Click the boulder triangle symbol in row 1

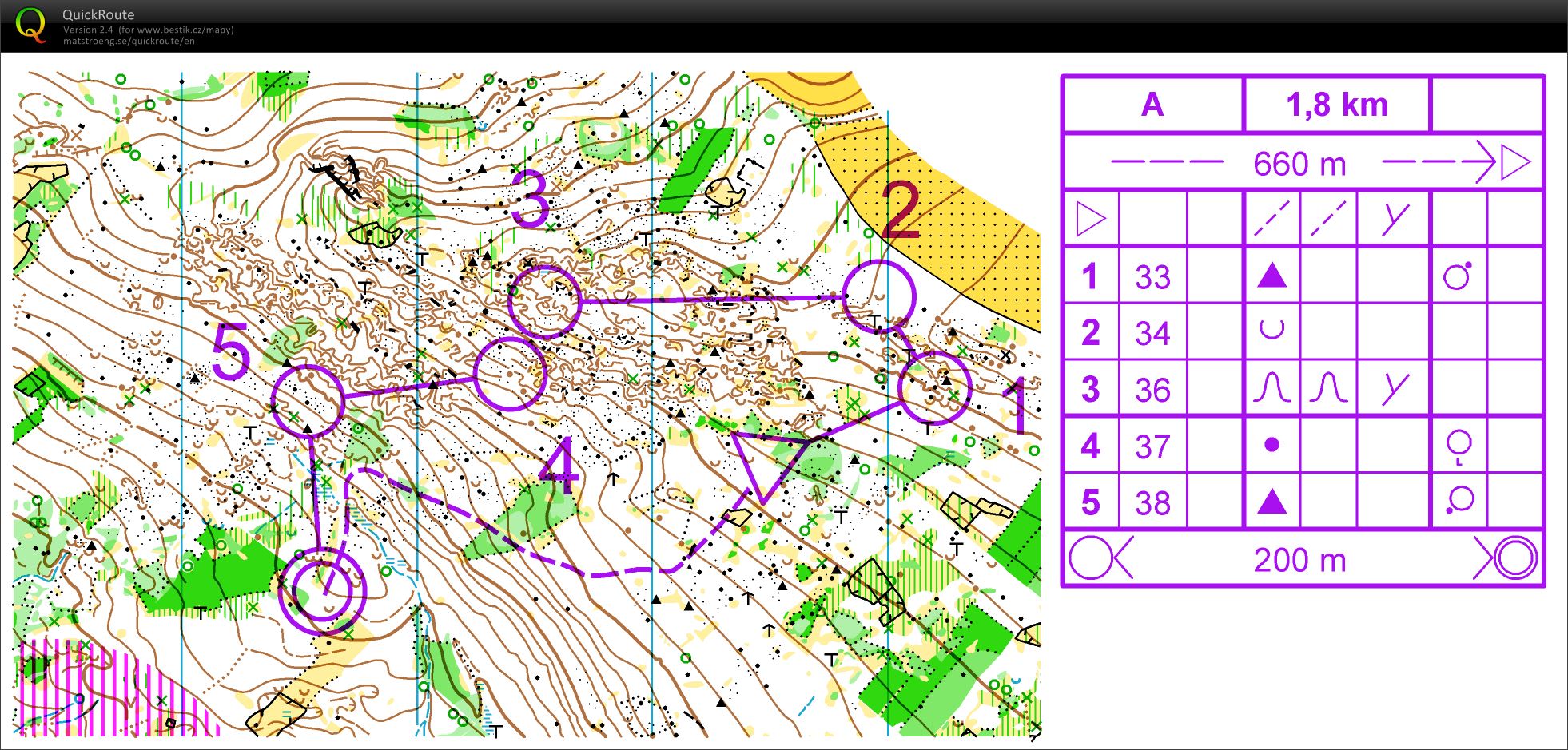[1272, 276]
